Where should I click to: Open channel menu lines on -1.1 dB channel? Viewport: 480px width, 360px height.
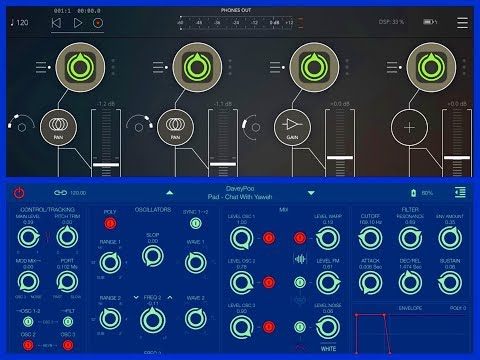tap(160, 67)
